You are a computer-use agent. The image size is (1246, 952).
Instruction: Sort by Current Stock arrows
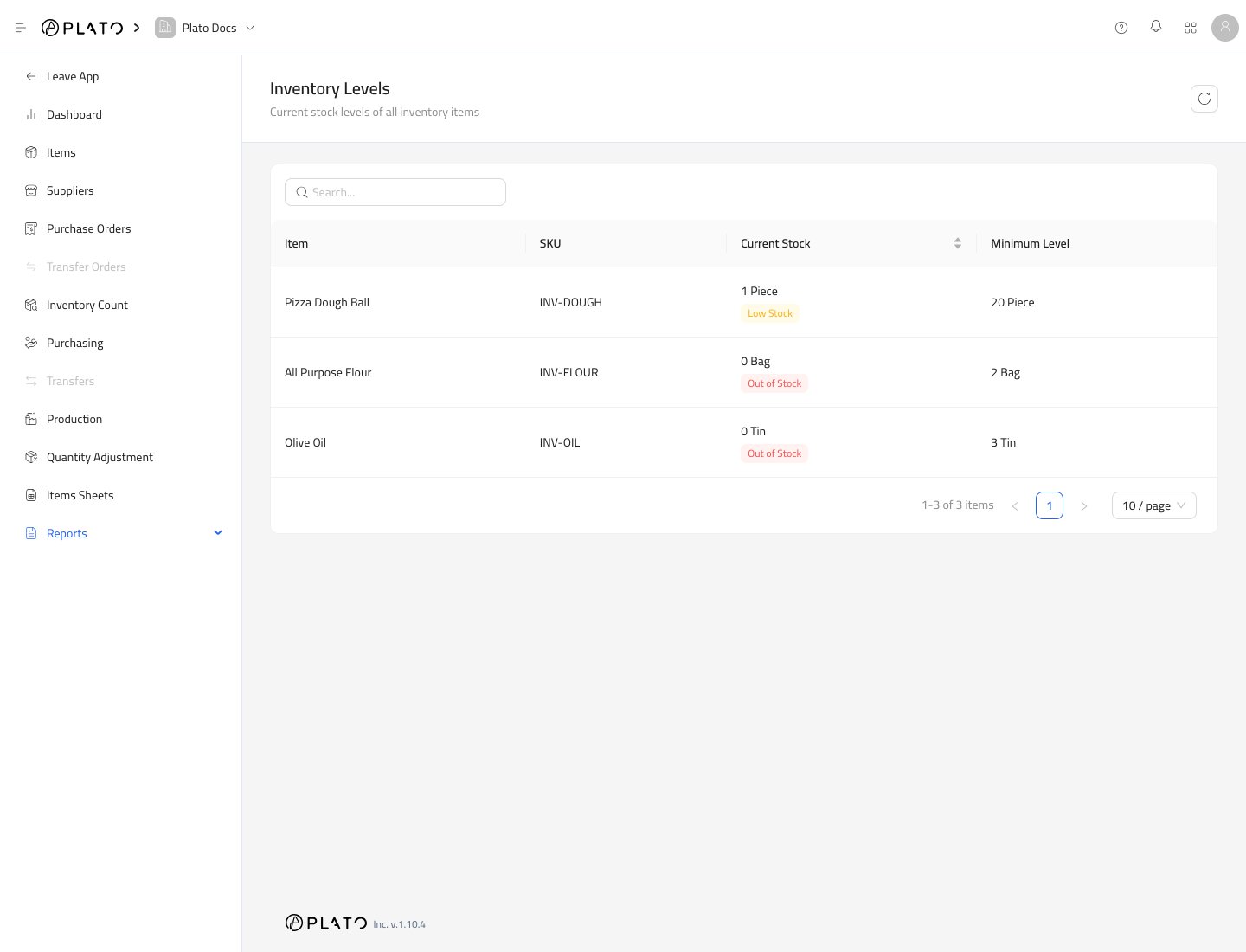click(958, 243)
